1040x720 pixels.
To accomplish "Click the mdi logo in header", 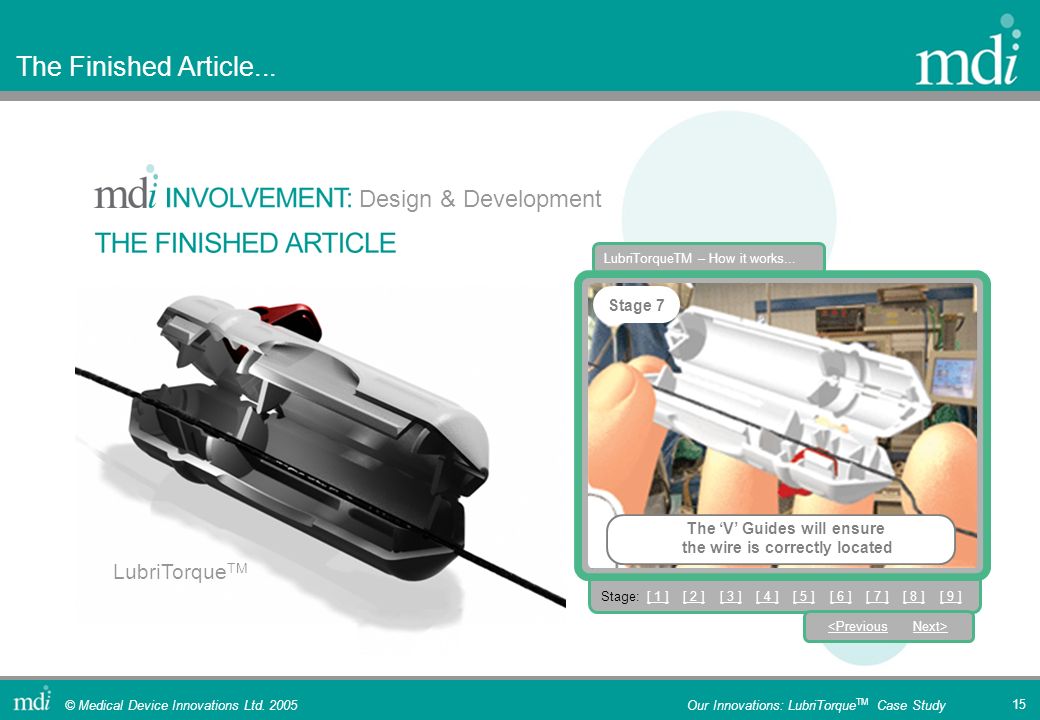I will point(969,51).
